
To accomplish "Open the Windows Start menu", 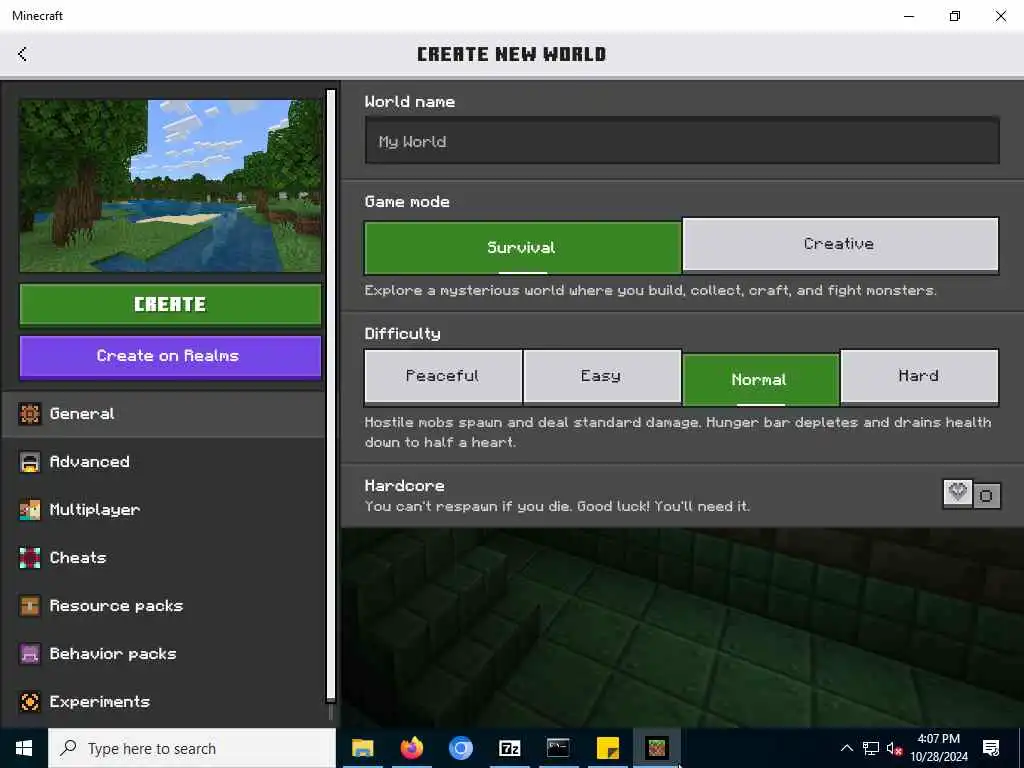I will tap(24, 748).
